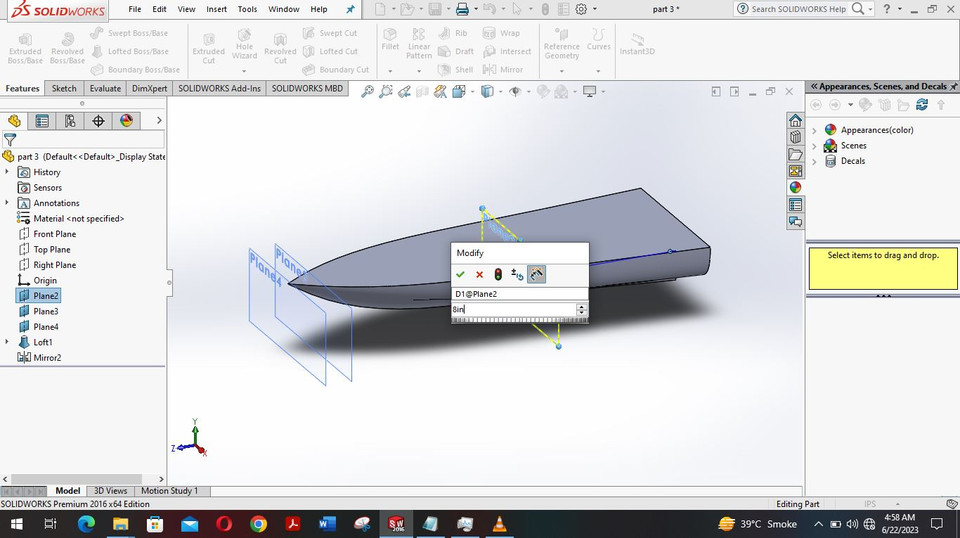
Task: Rebuild model using traffic light icon
Action: (x=498, y=274)
